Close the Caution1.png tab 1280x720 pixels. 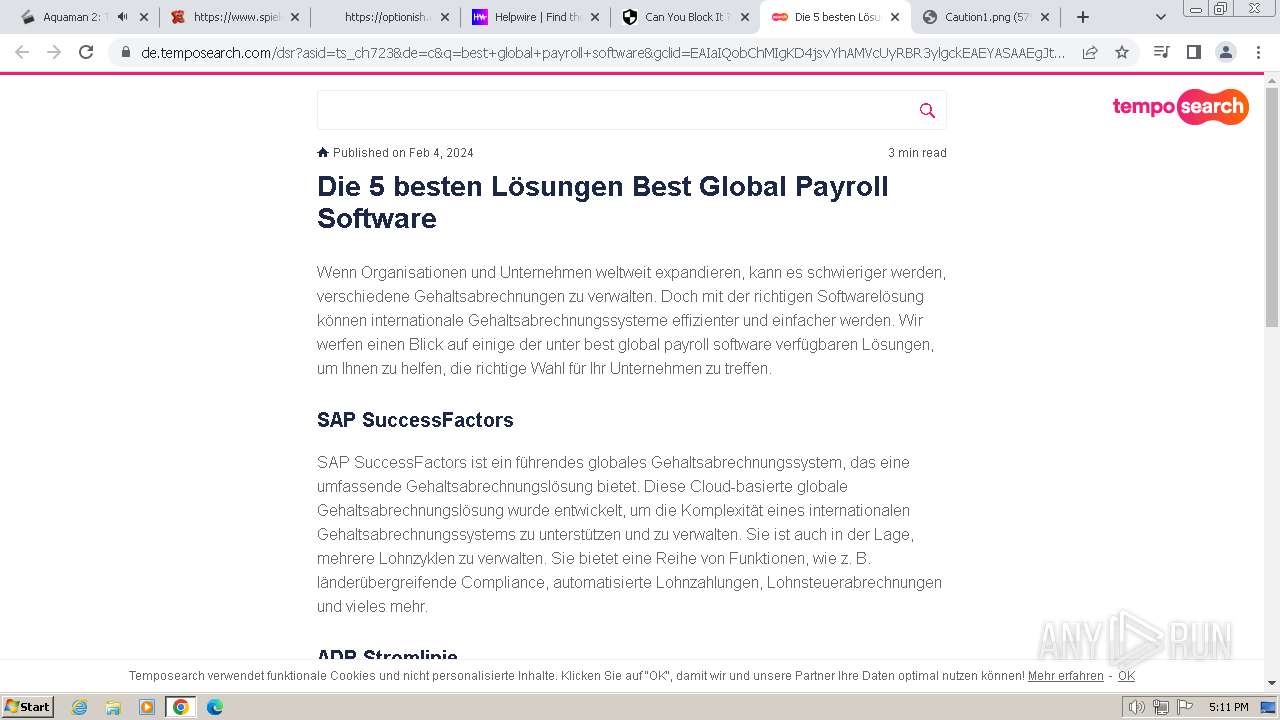1044,17
